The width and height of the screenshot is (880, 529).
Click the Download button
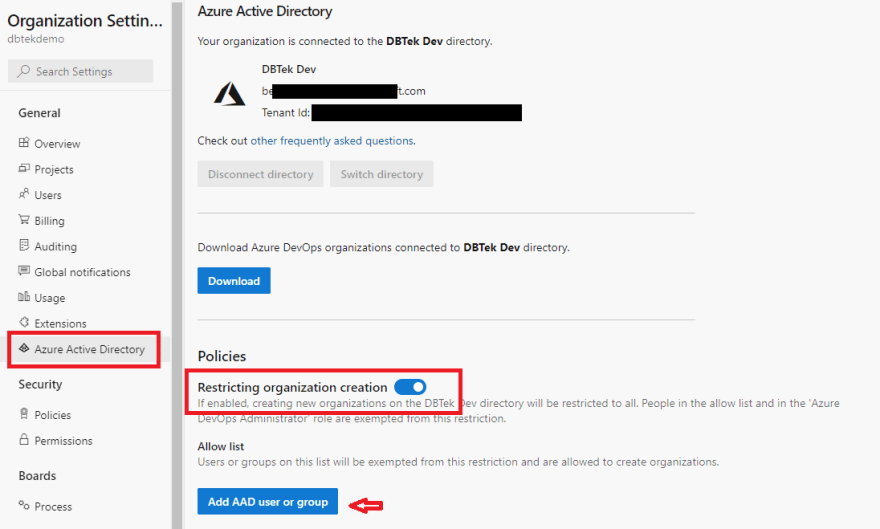(234, 280)
